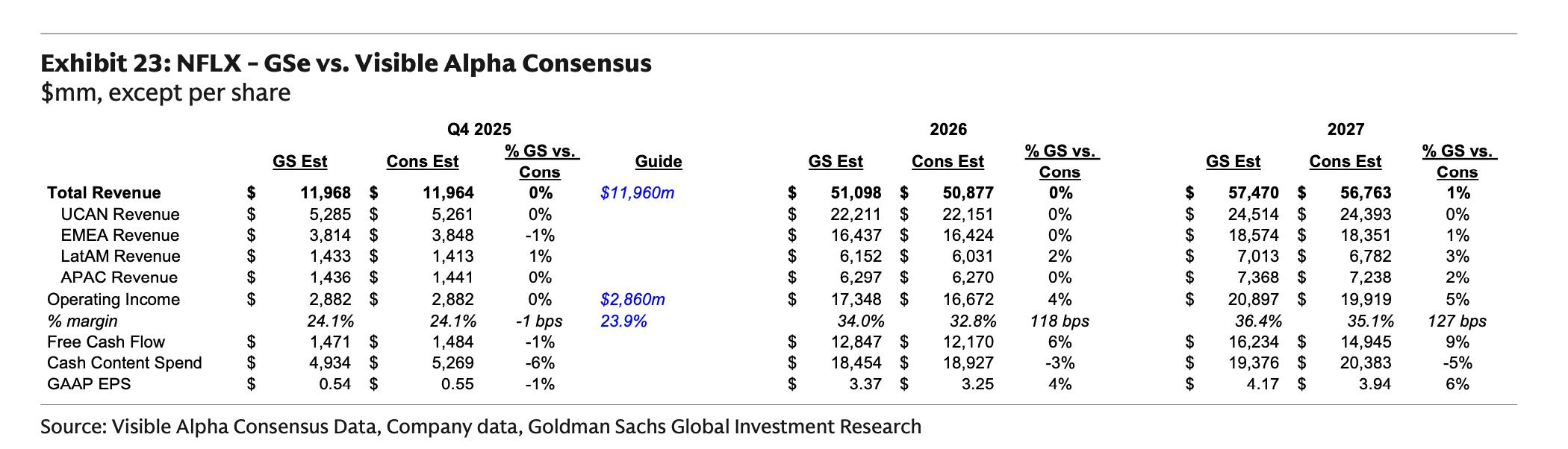Image resolution: width=1568 pixels, height=449 pixels.
Task: Select the LatAM Revenue row label
Action: [121, 257]
